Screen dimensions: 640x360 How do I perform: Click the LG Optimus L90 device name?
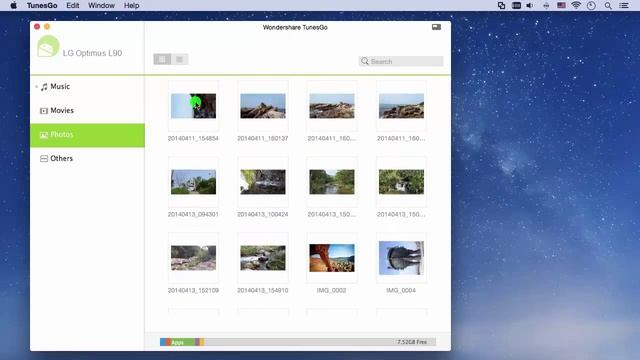[92, 53]
